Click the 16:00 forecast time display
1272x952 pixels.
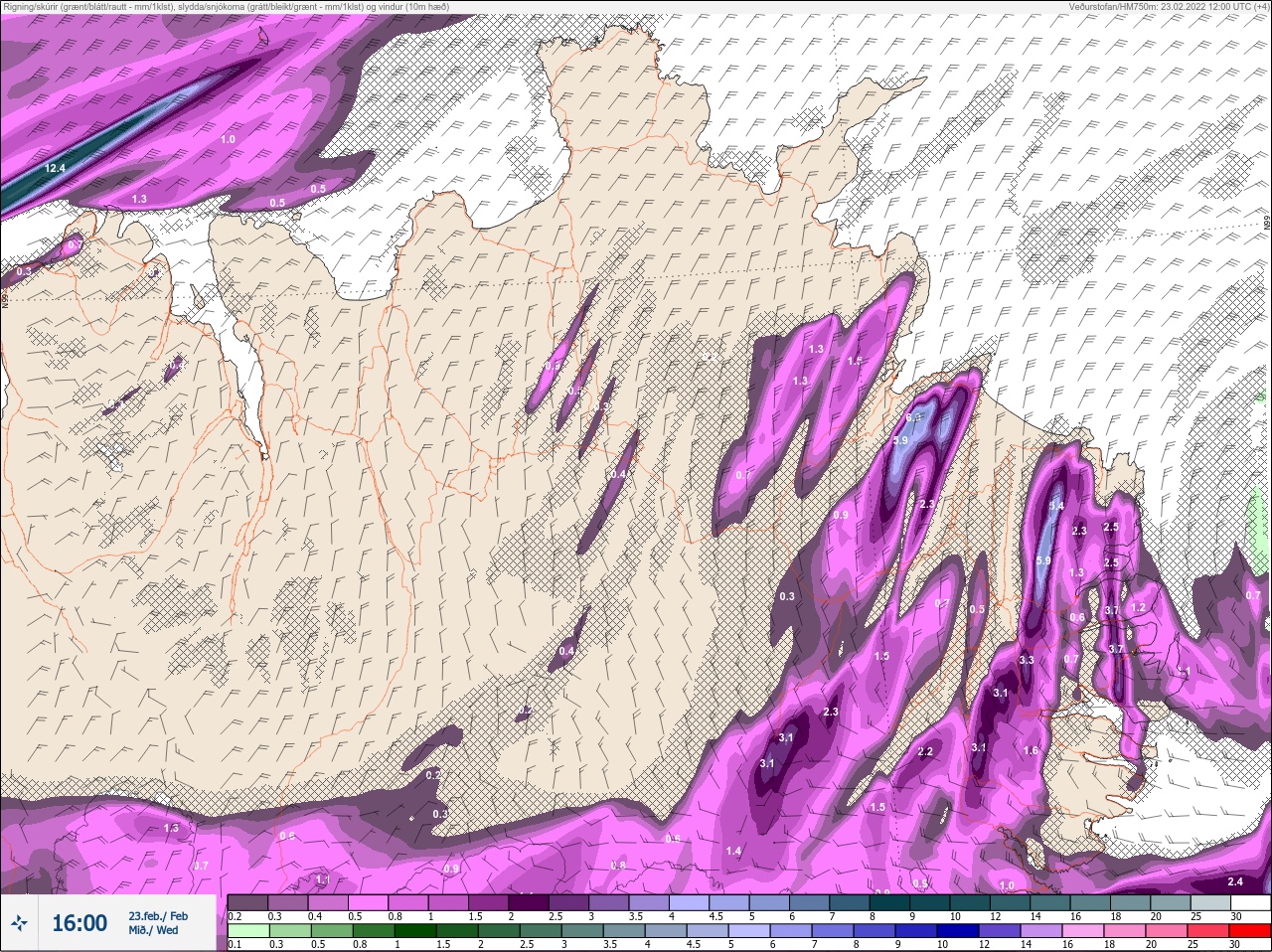coord(79,923)
